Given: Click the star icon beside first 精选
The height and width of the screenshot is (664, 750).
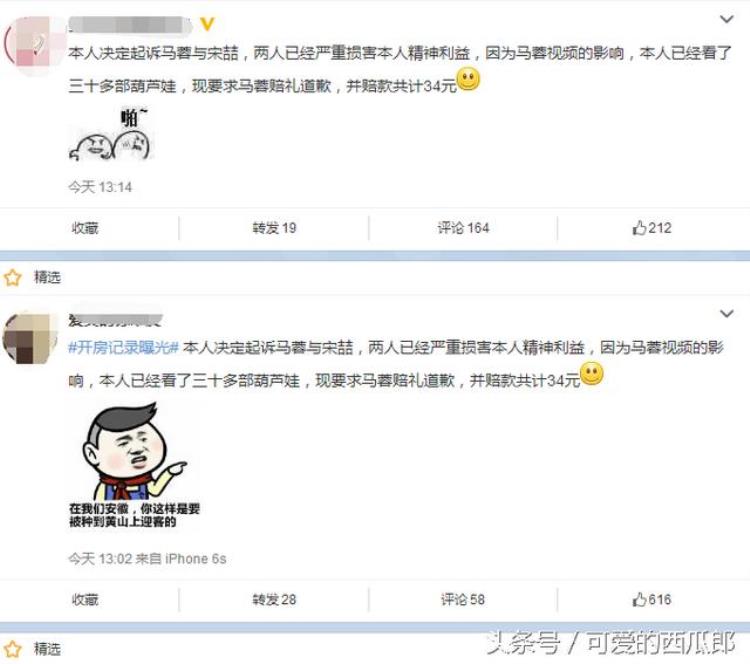Looking at the screenshot, I should coord(12,277).
